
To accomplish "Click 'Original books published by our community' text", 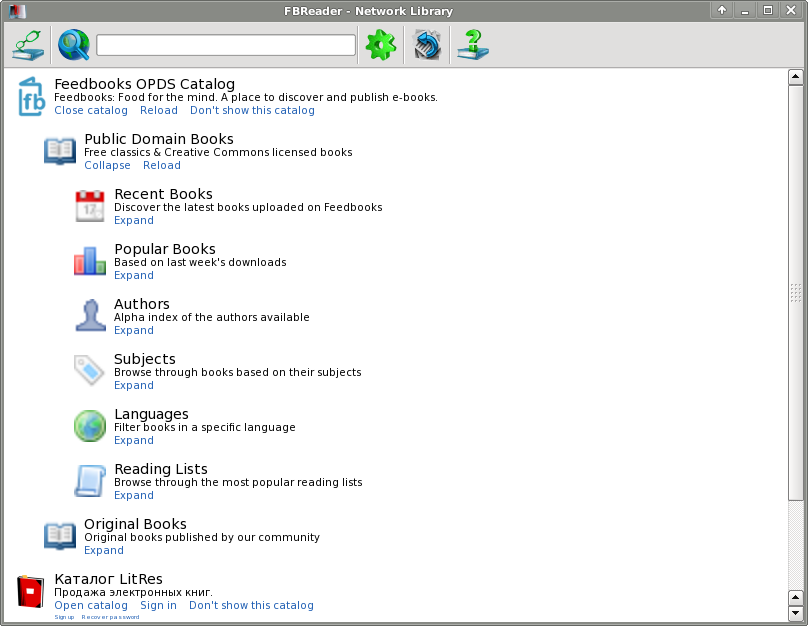I will (202, 537).
